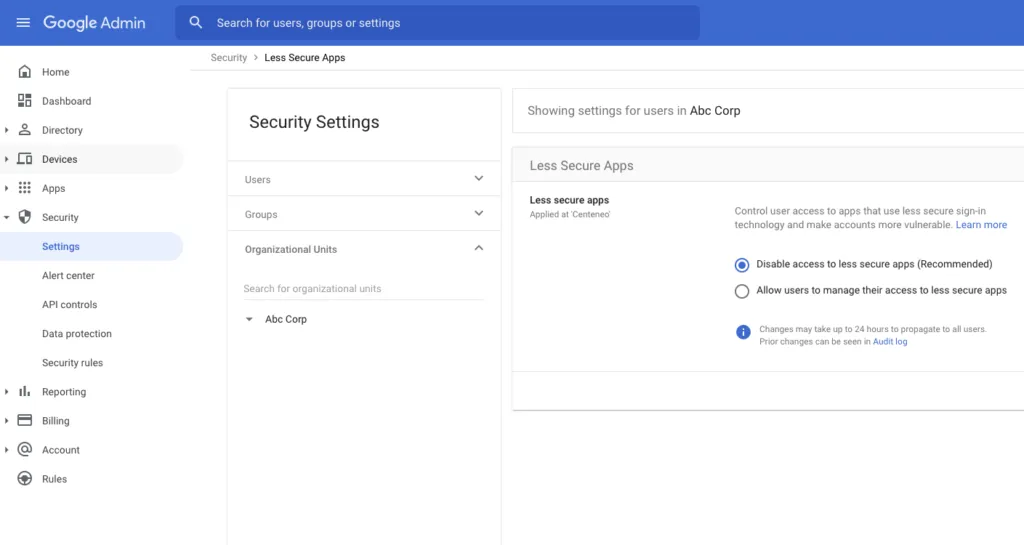Expand the Apps sidebar section arrow
Image resolution: width=1024 pixels, height=545 pixels.
(7, 188)
